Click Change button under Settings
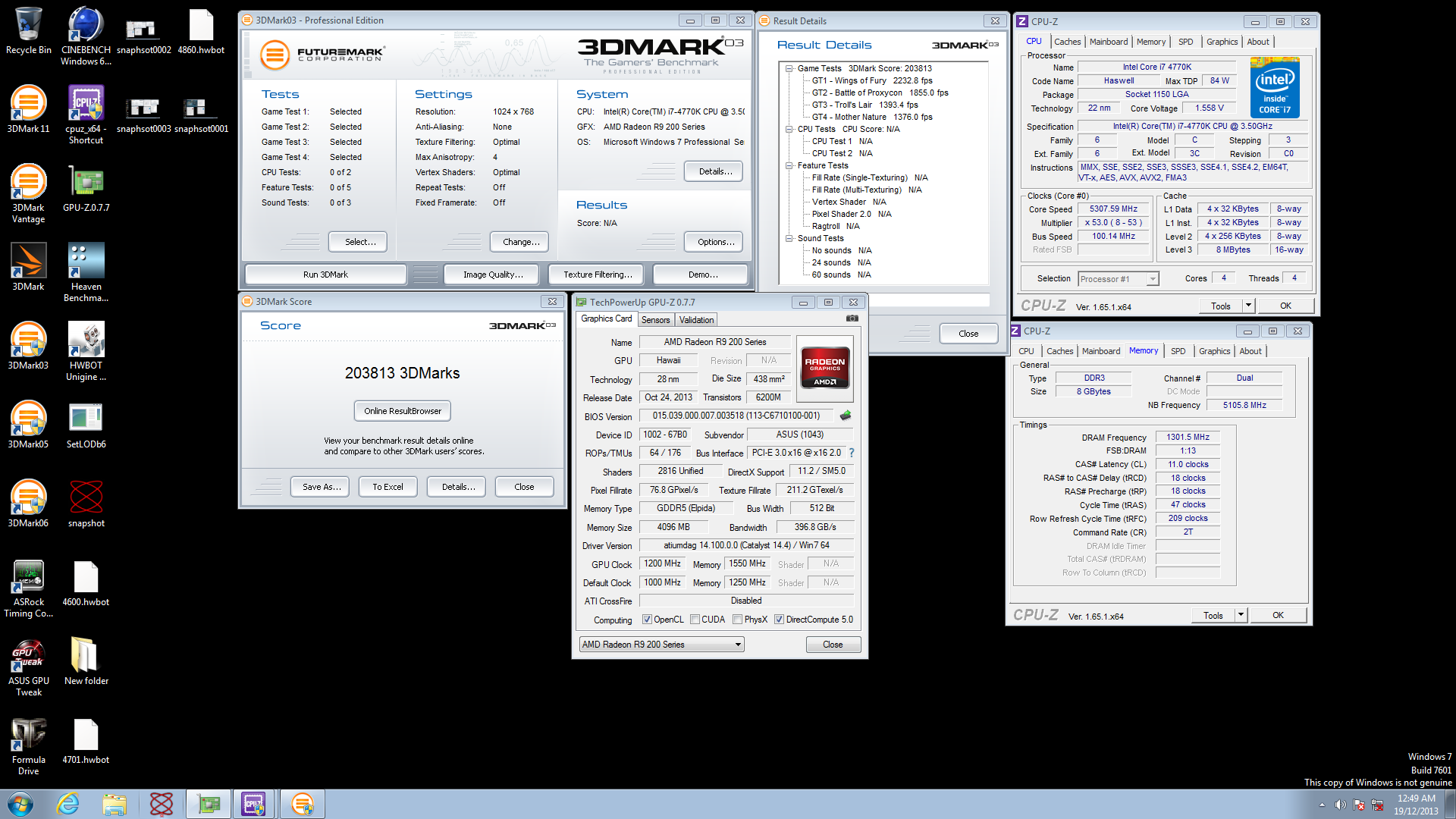Image resolution: width=1456 pixels, height=819 pixels. (521, 242)
